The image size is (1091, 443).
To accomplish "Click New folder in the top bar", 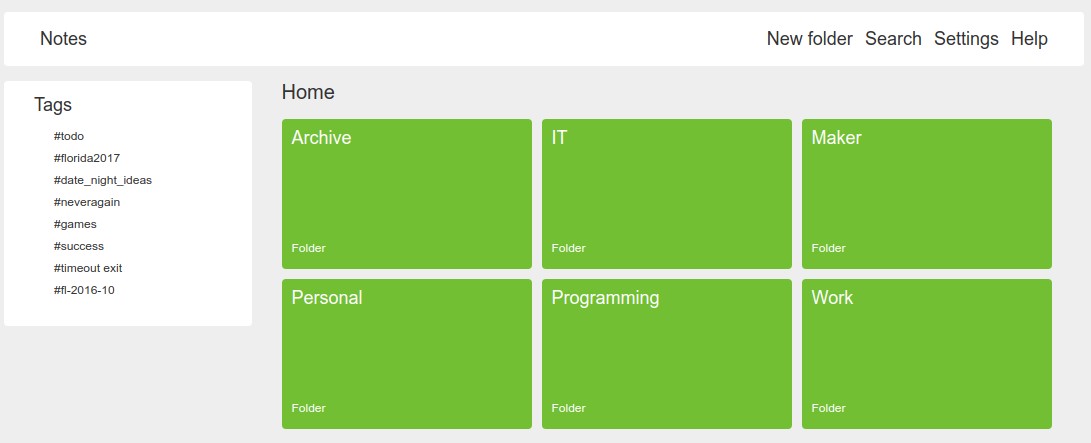I will [x=809, y=39].
